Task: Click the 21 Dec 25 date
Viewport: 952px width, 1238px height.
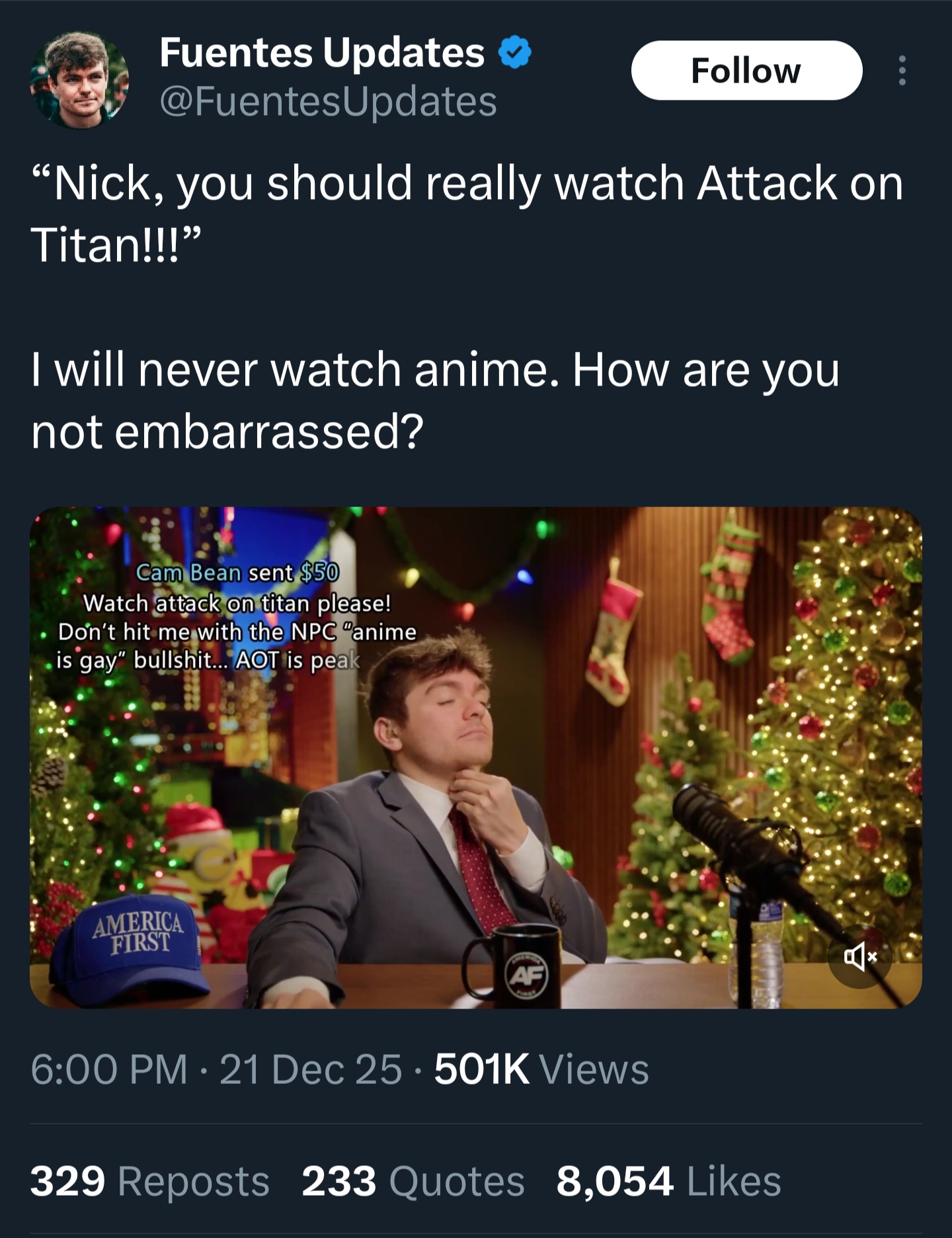Action: [311, 1069]
